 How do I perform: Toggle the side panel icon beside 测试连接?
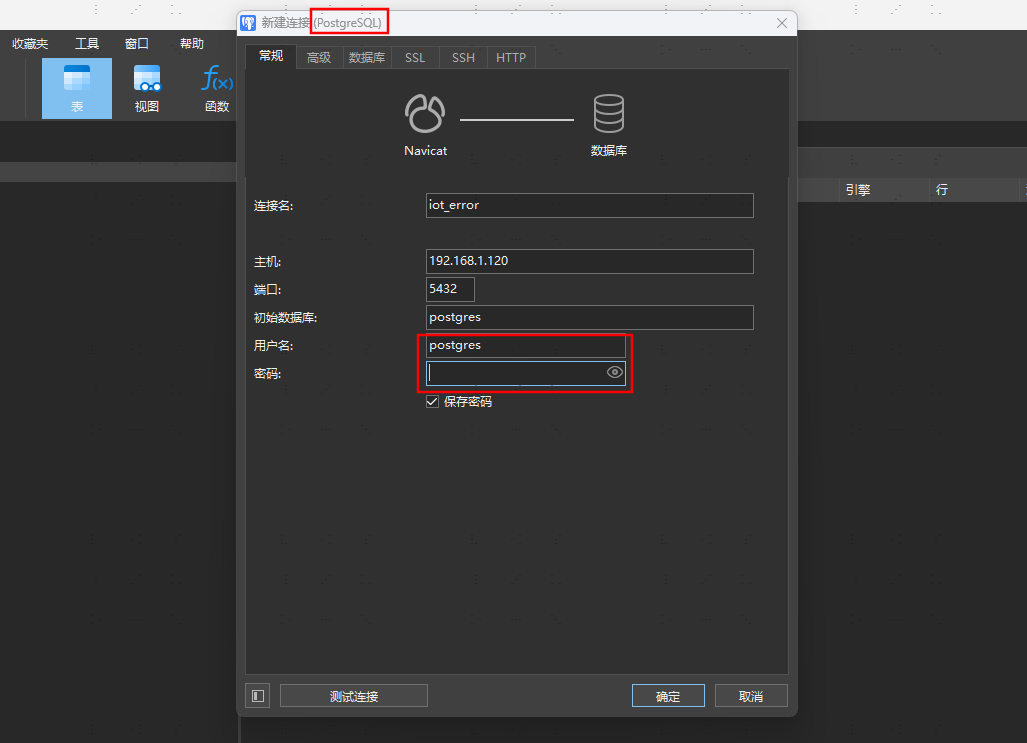click(257, 696)
